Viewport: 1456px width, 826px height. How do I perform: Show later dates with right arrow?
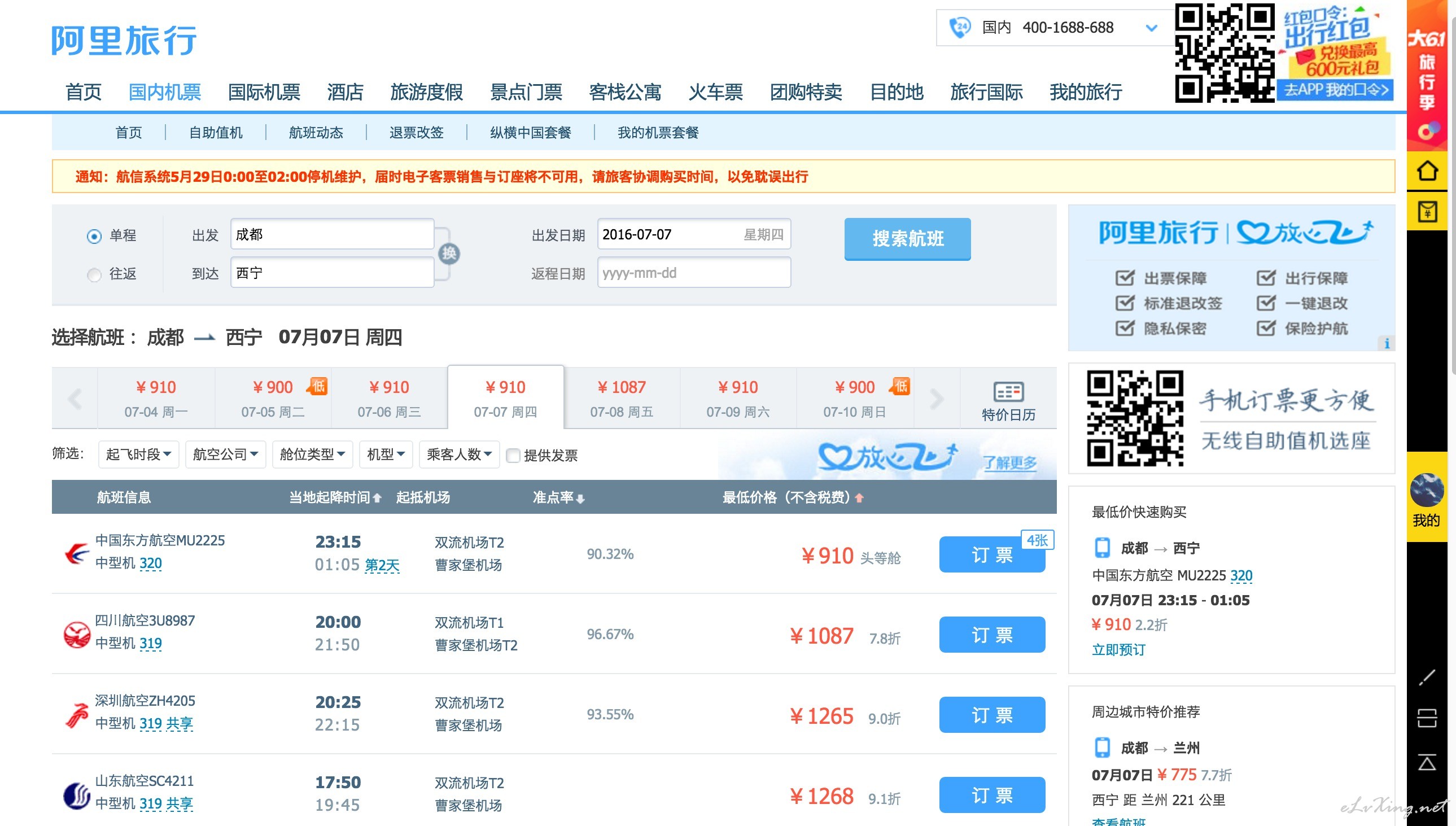(x=937, y=398)
